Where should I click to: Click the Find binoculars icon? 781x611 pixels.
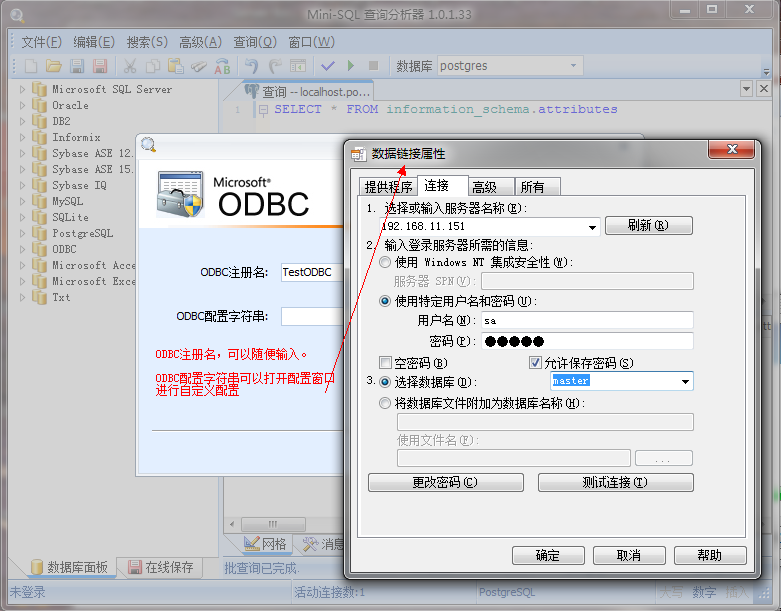point(199,66)
